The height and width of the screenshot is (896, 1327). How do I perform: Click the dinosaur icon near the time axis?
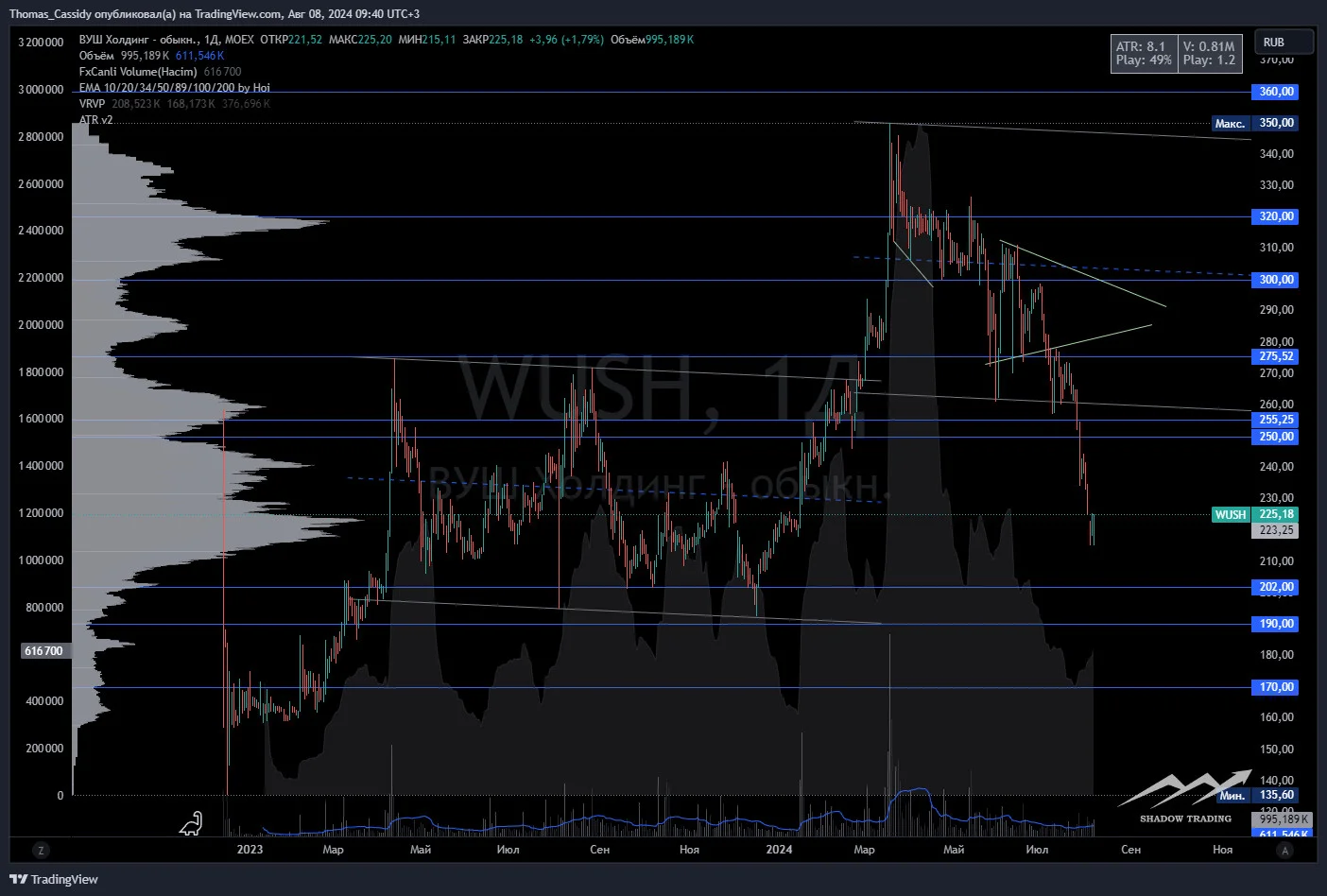click(191, 824)
